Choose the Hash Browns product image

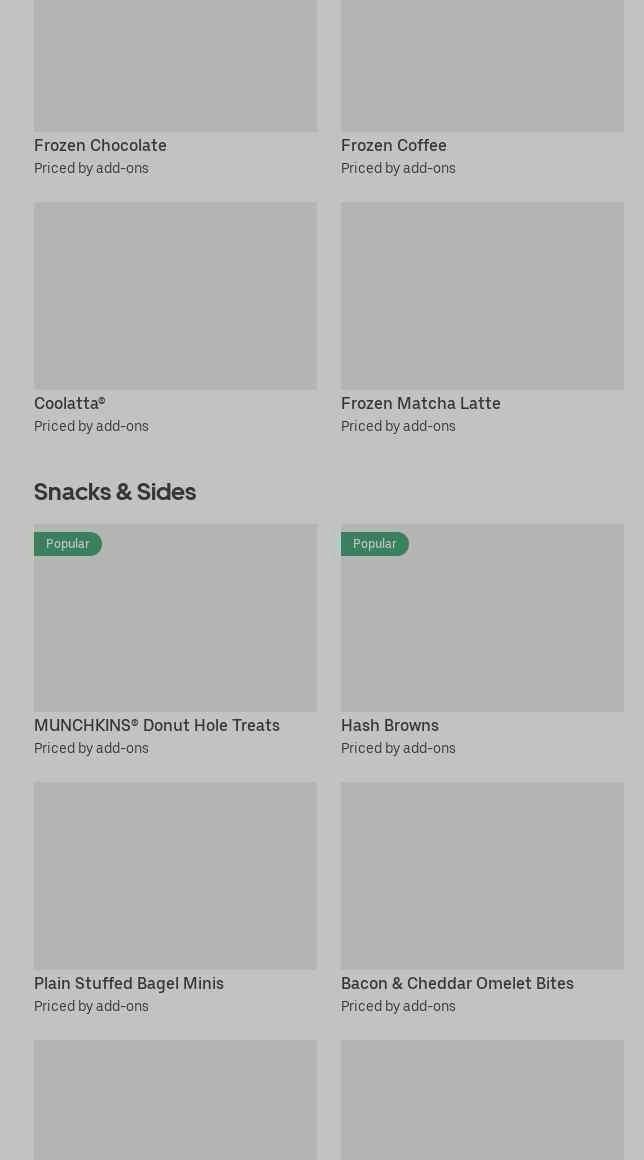[482, 630]
